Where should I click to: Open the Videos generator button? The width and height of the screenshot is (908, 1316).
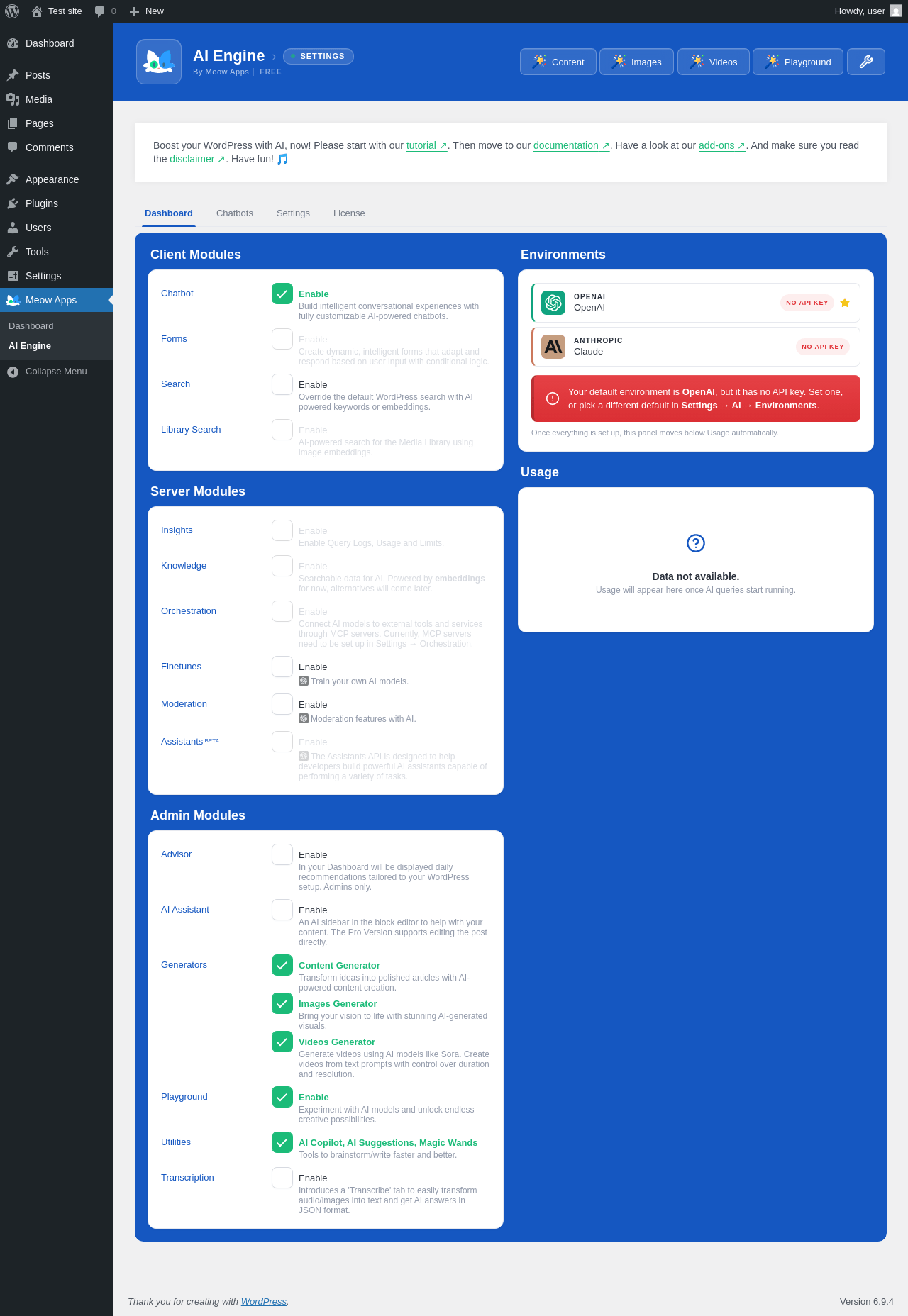pos(714,62)
